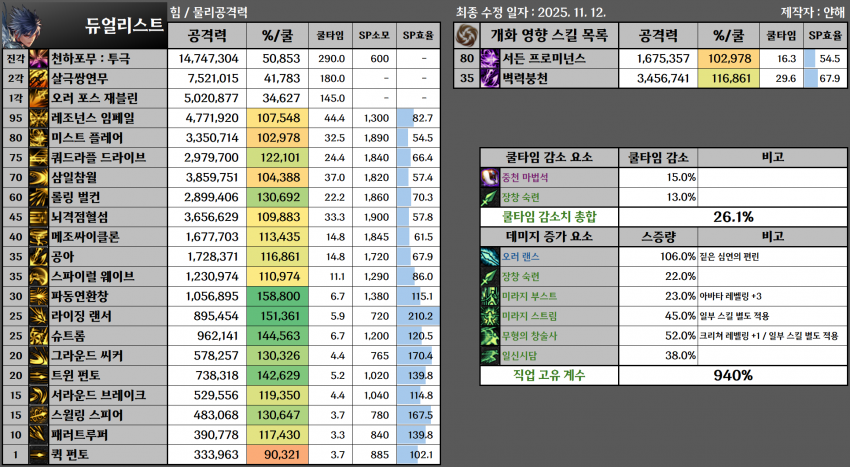Select the 파동연환창 skill icon
The height and width of the screenshot is (467, 850).
pos(40,296)
